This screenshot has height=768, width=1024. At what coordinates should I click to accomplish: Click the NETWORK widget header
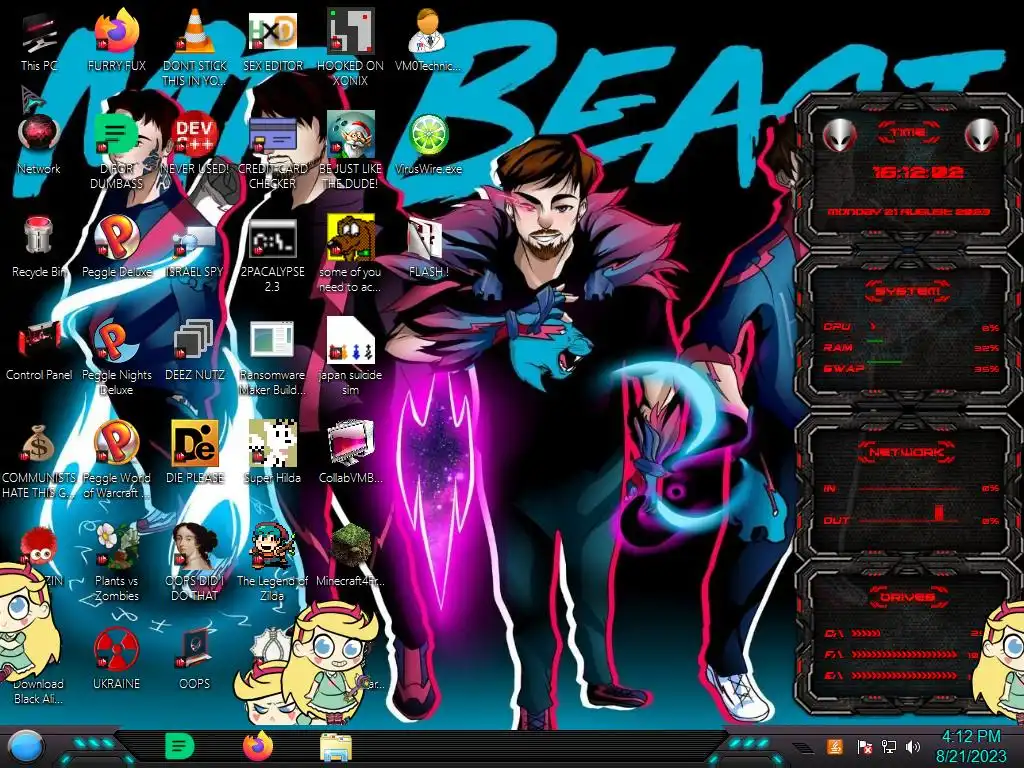coord(908,451)
